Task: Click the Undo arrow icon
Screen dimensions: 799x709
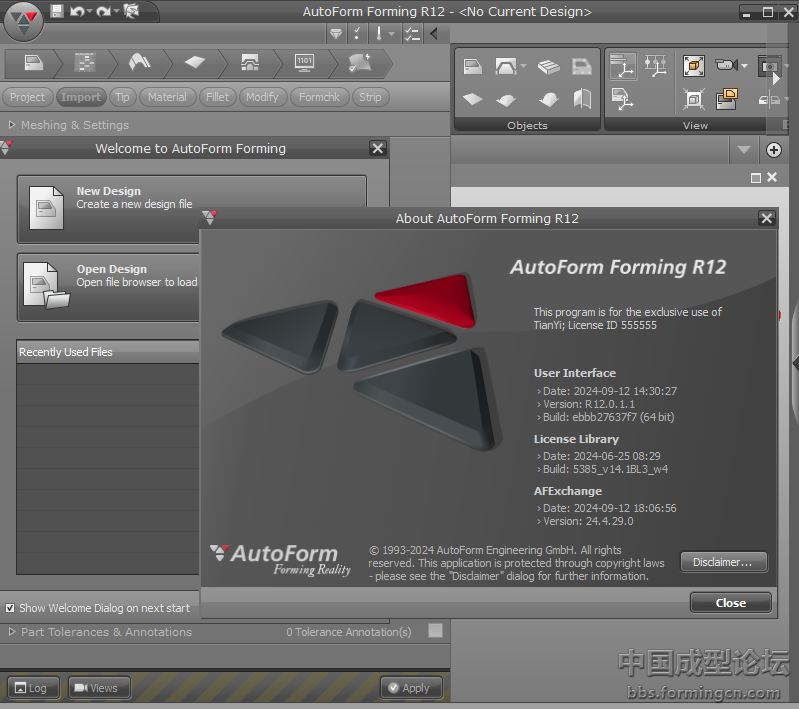Action: pyautogui.click(x=77, y=11)
